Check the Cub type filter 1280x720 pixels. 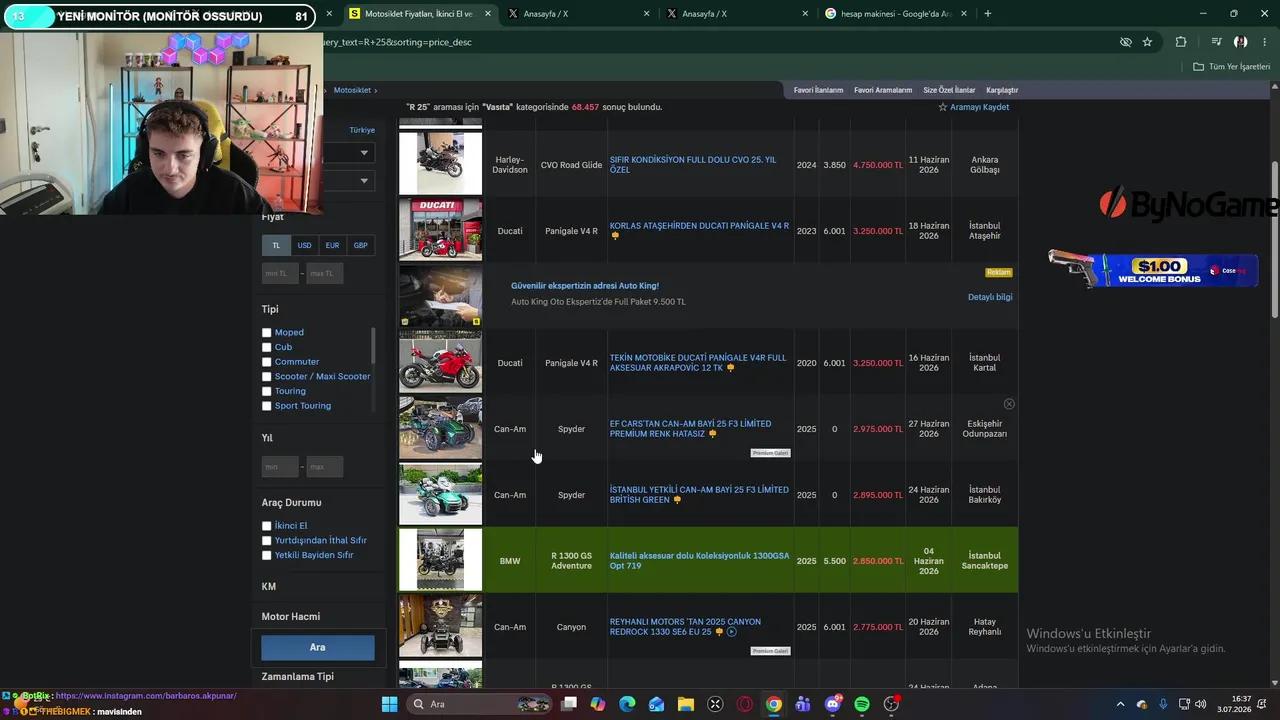click(267, 347)
